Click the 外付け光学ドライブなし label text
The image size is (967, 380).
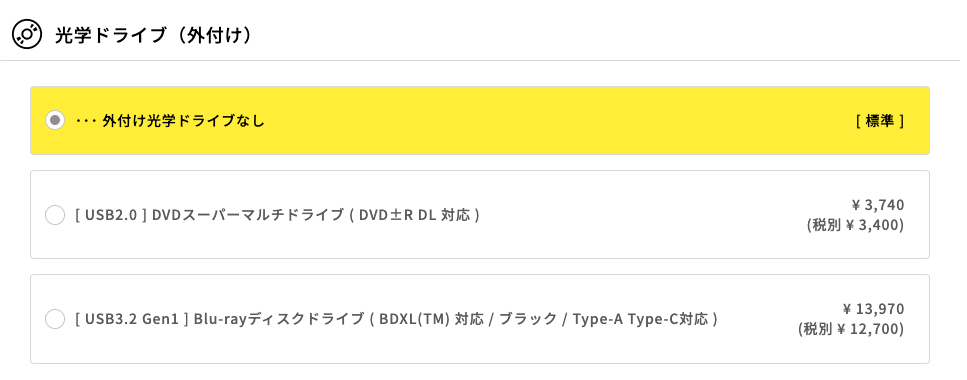click(184, 121)
